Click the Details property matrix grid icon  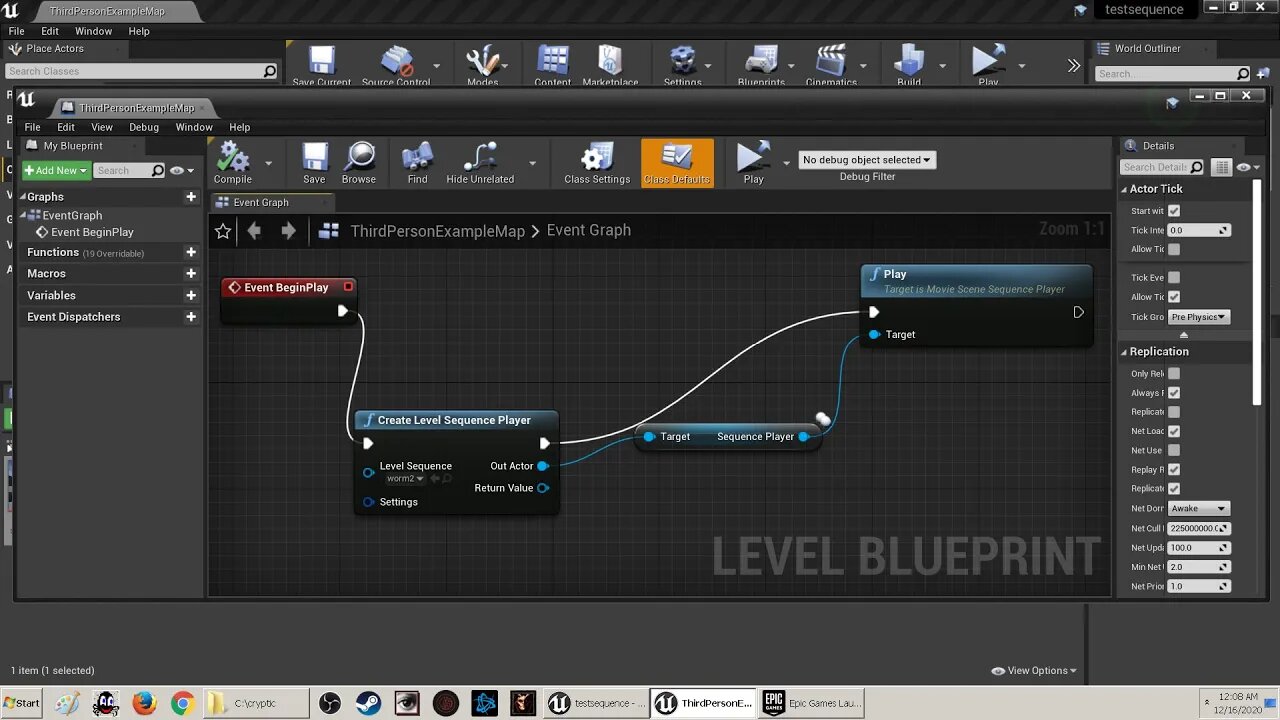tap(1221, 168)
